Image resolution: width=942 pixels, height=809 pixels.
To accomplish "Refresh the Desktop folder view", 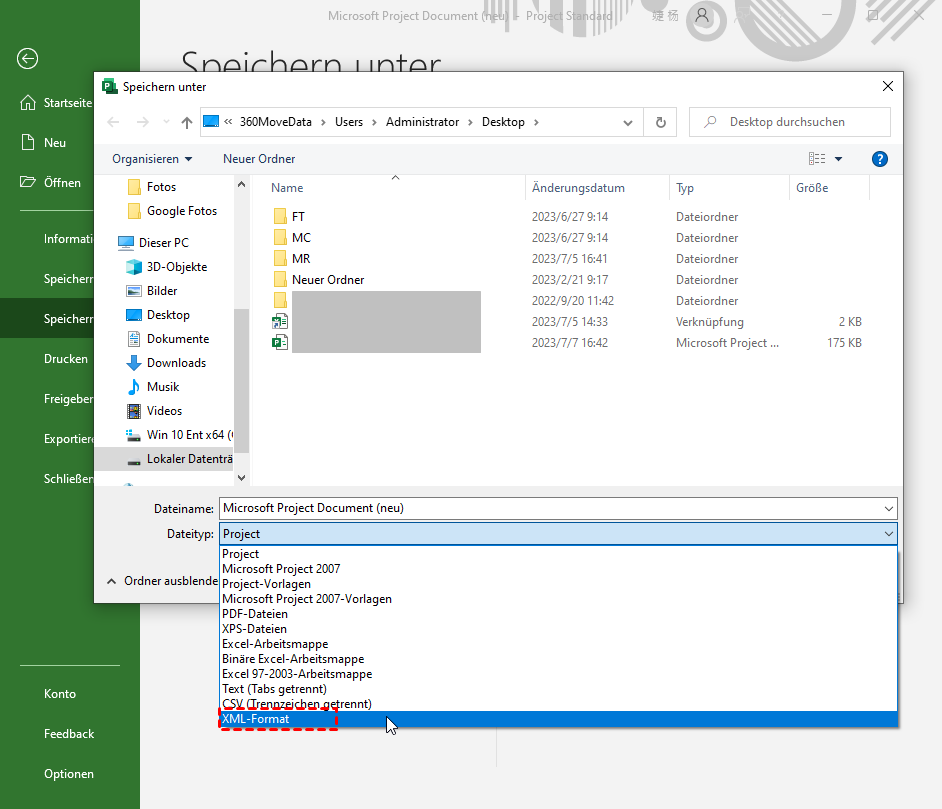I will tap(660, 123).
